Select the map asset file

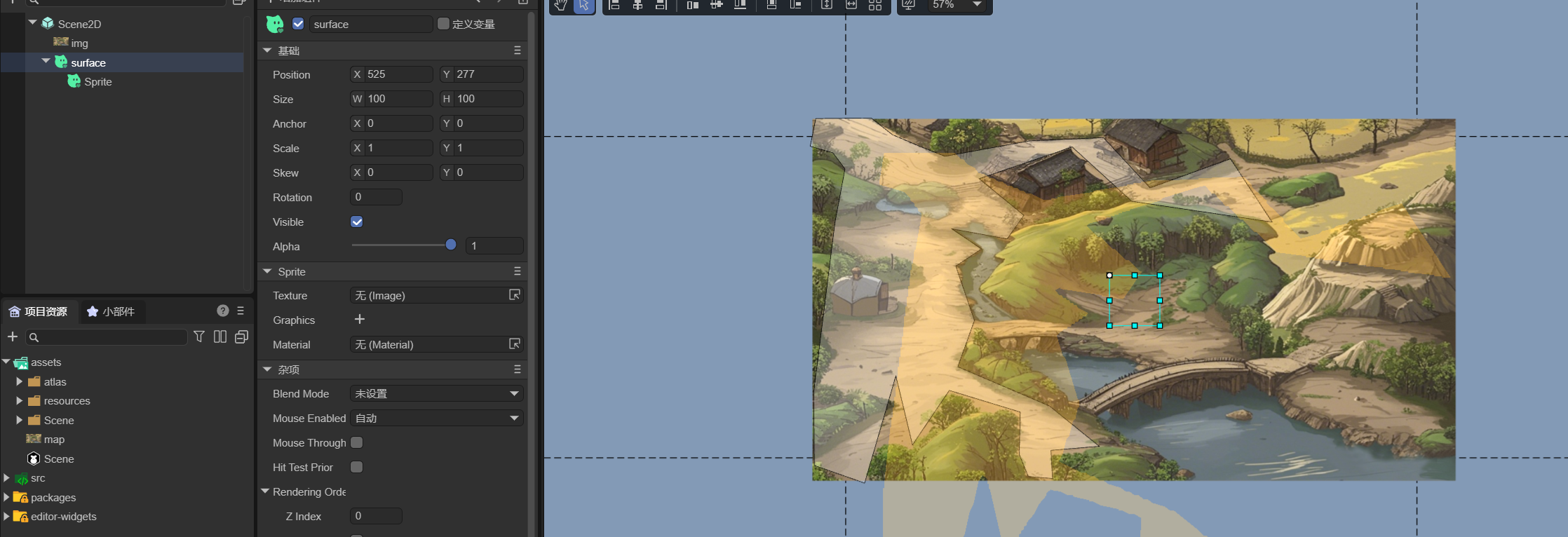pos(54,440)
